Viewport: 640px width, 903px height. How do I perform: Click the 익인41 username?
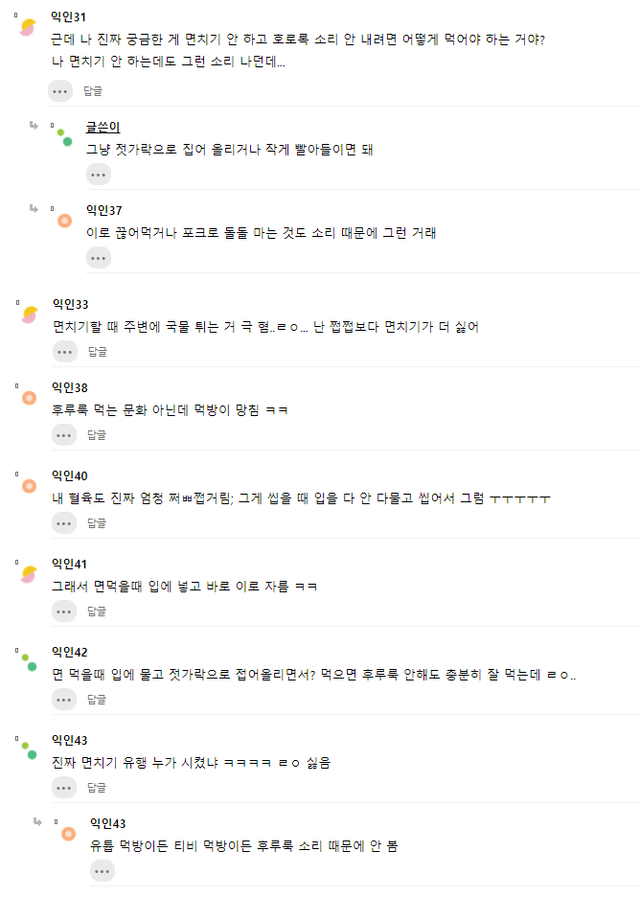70,564
